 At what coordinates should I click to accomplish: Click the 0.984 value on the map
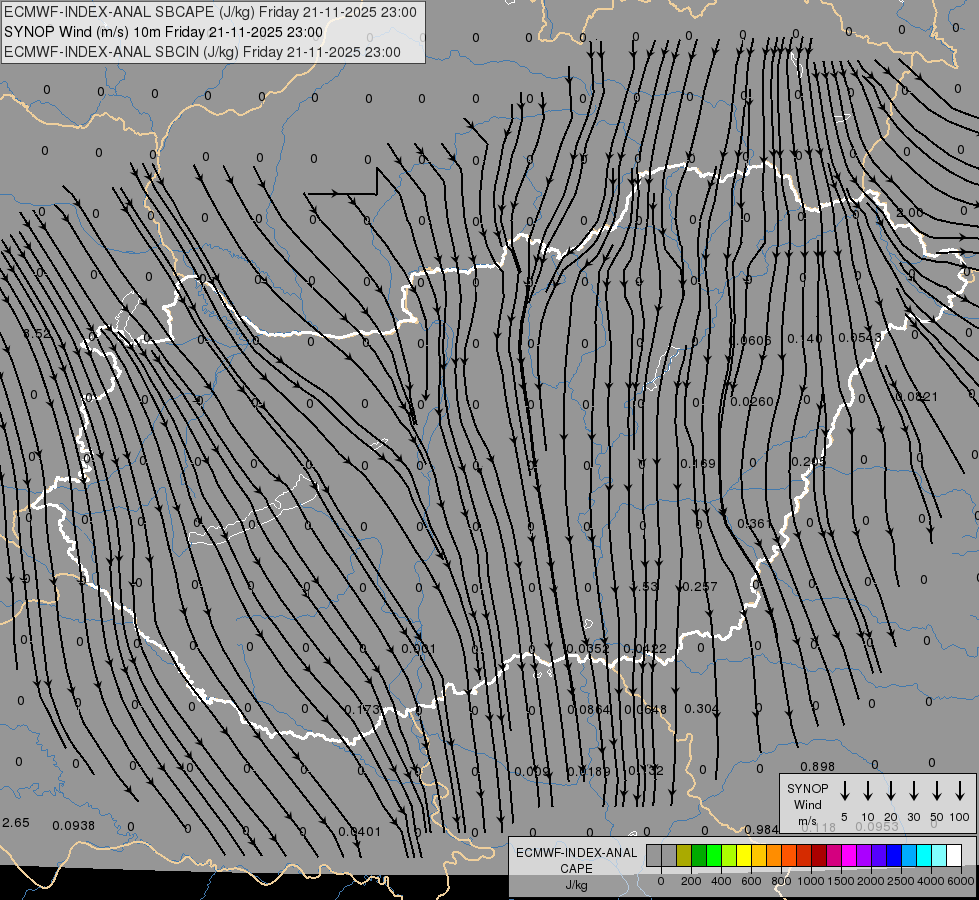762,829
